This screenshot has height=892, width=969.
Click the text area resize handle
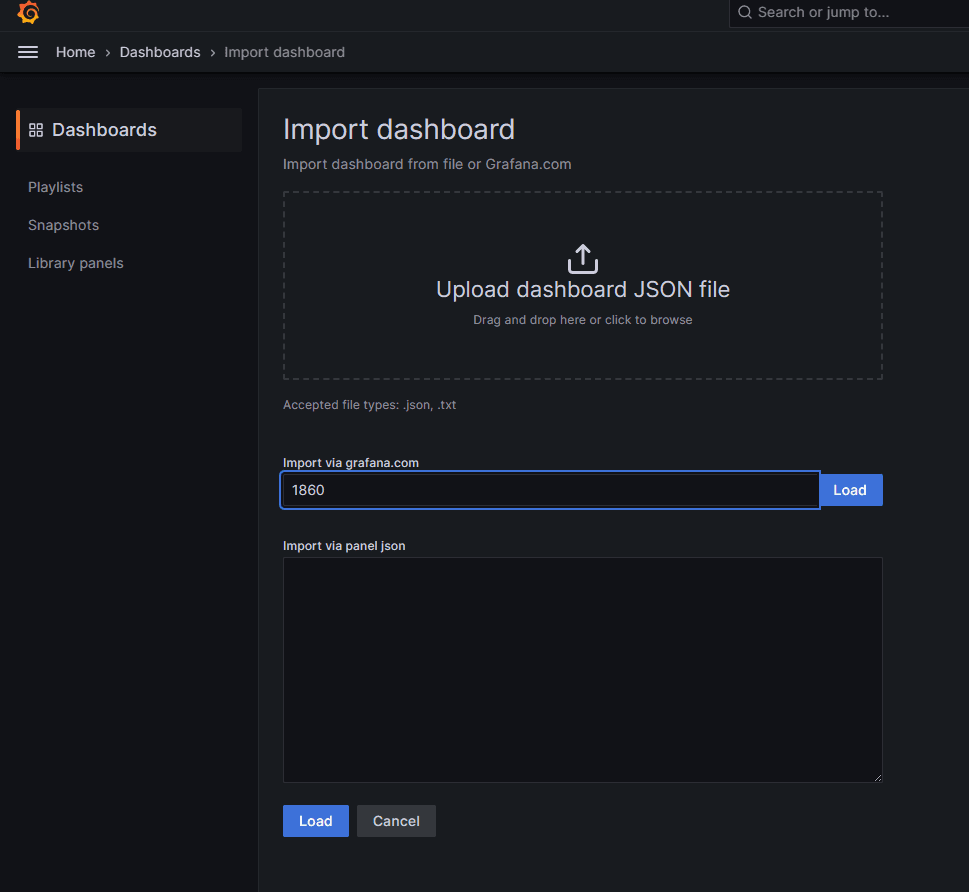(878, 778)
